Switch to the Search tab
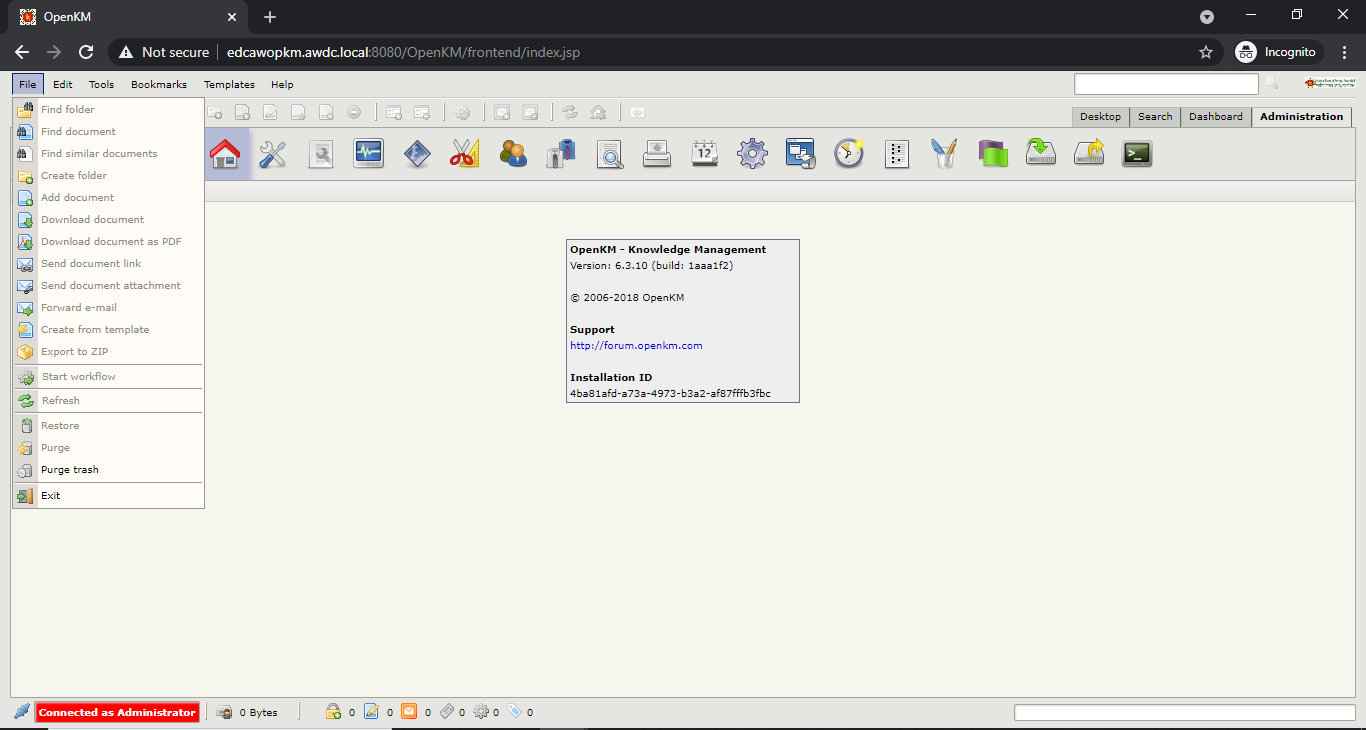Viewport: 1366px width, 730px height. pyautogui.click(x=1155, y=117)
